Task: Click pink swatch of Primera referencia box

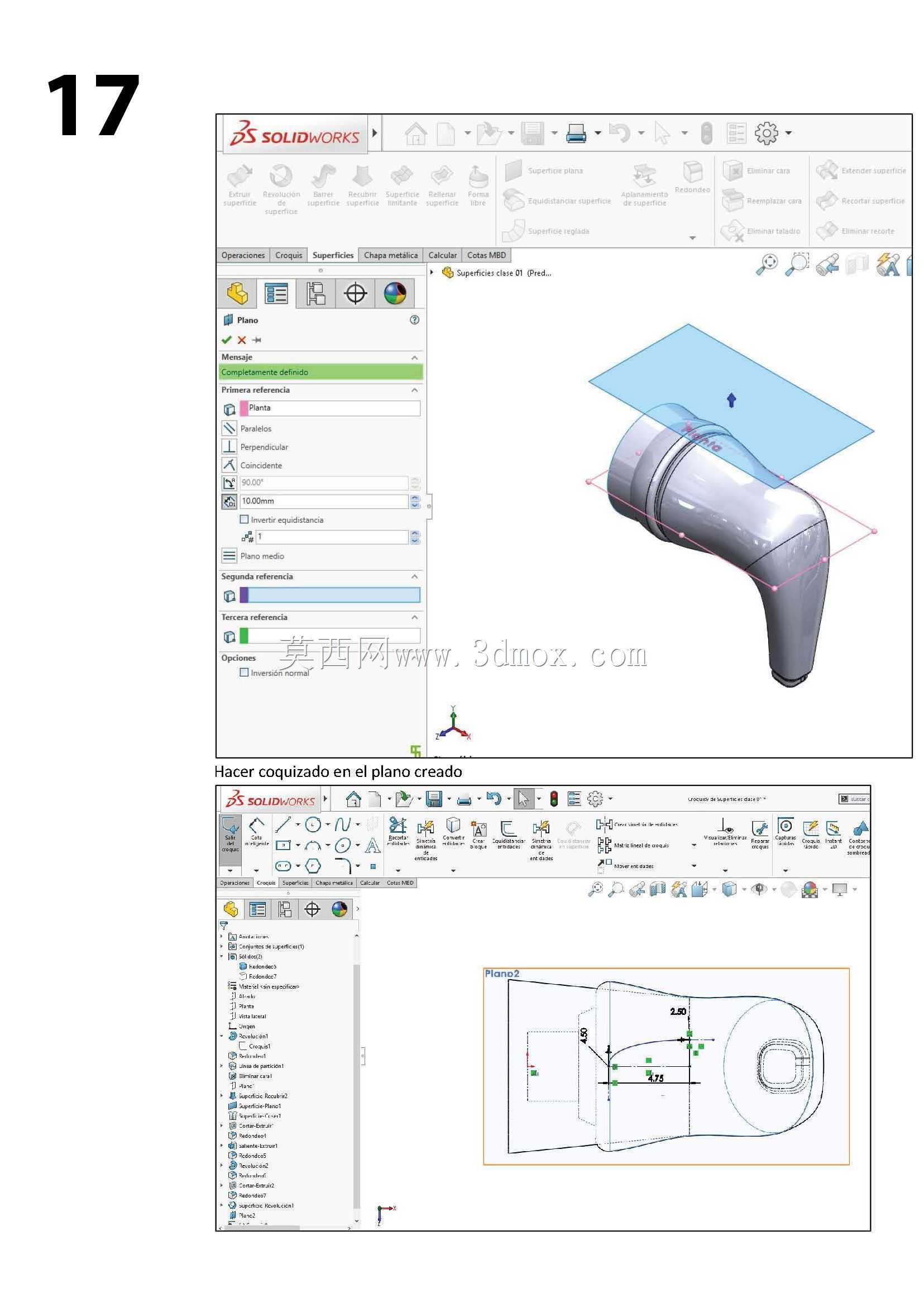Action: click(244, 408)
